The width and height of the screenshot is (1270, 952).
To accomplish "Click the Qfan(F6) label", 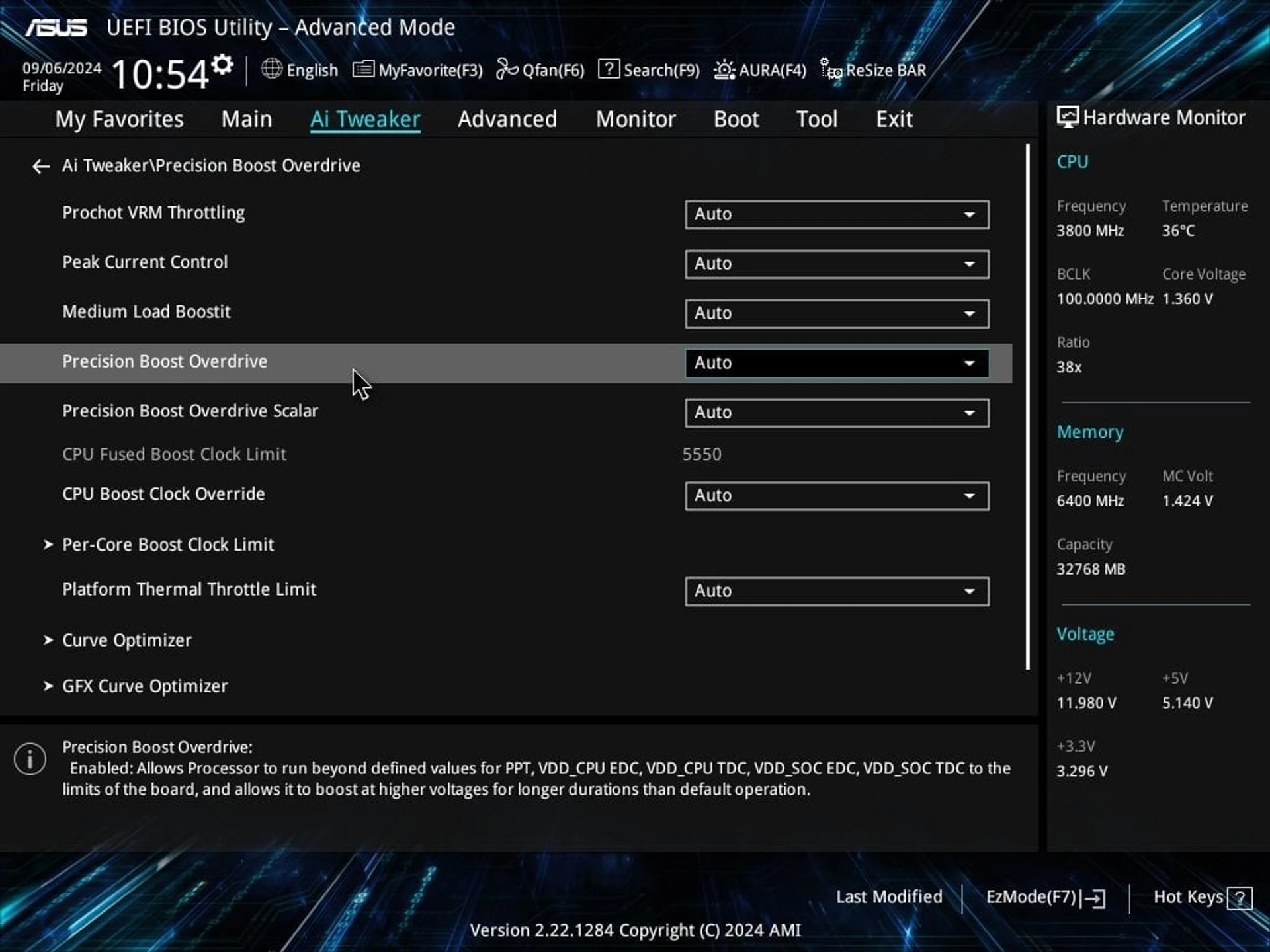I will (554, 70).
